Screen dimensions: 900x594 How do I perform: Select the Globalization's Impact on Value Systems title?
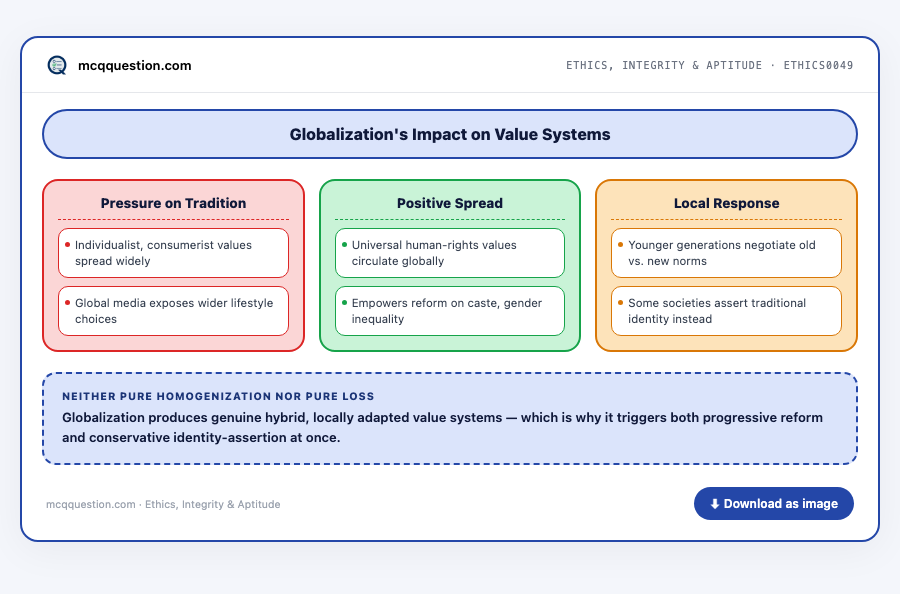[450, 134]
